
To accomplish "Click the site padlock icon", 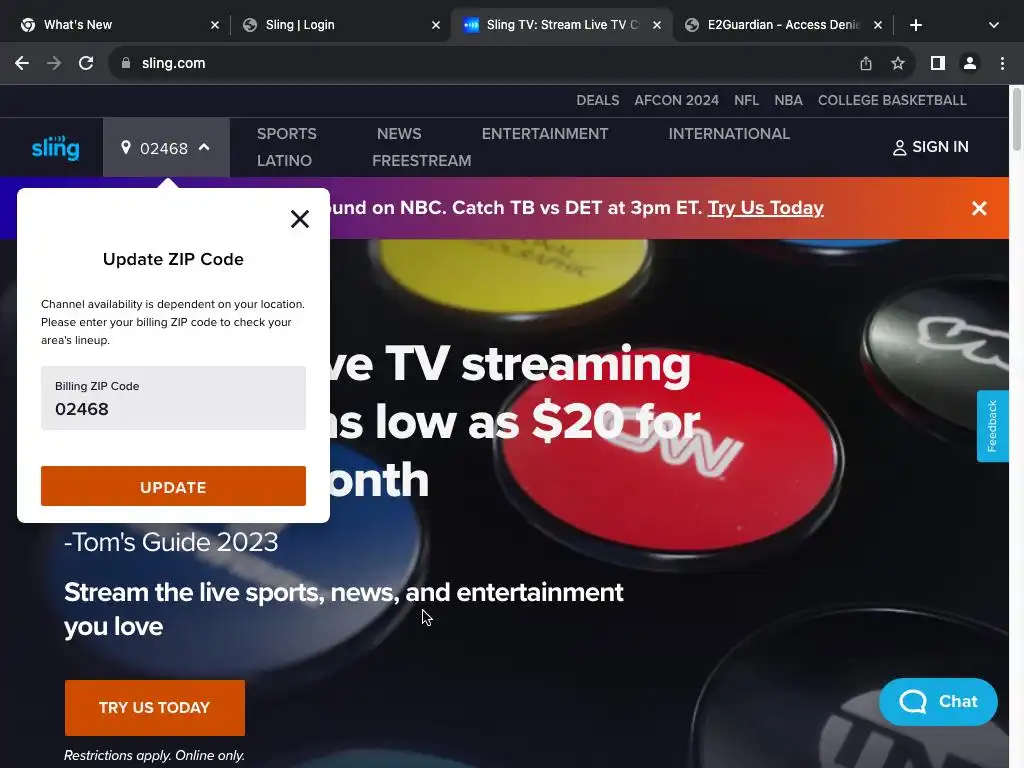I will click(126, 63).
